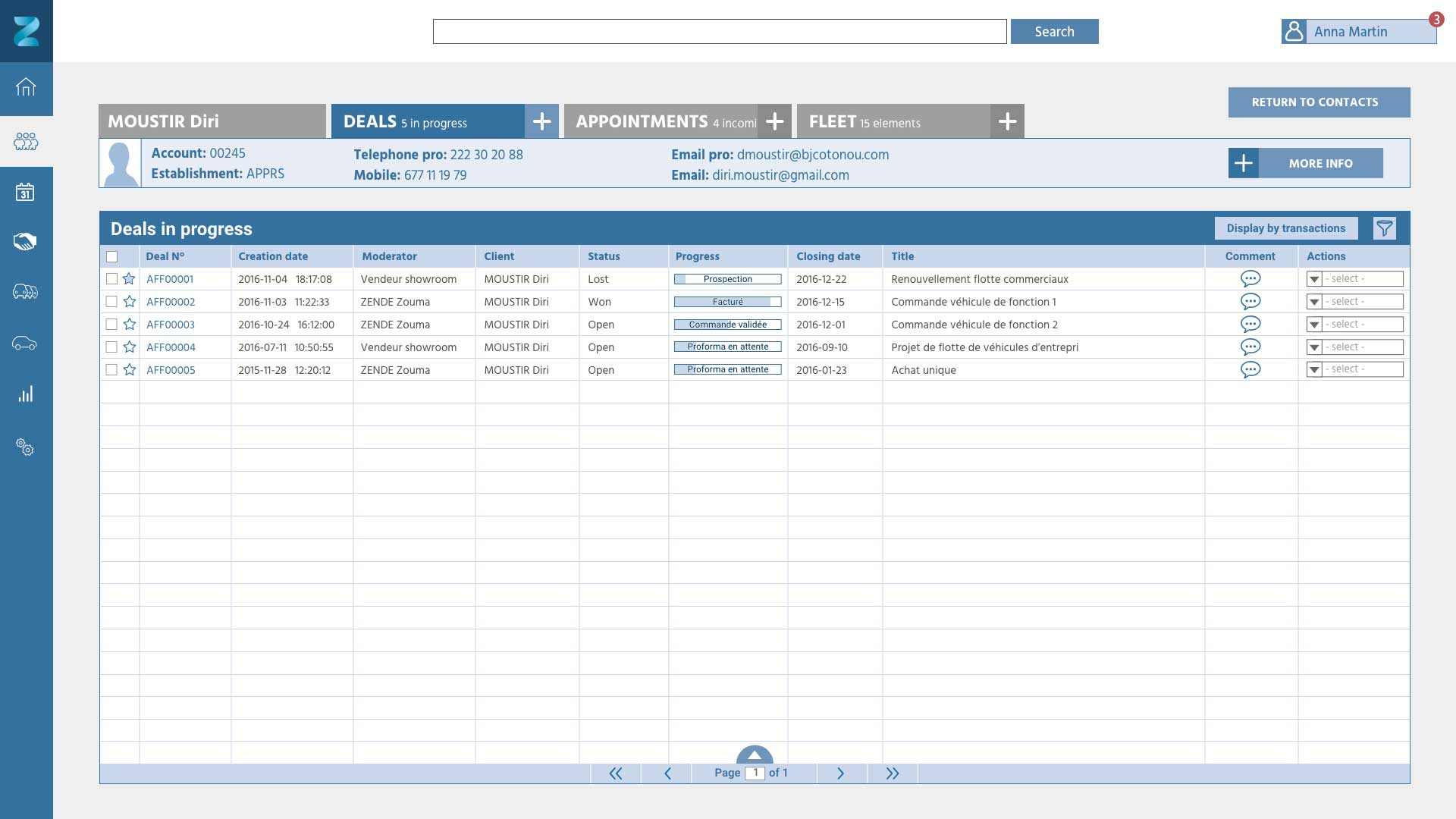Viewport: 1456px width, 819px height.
Task: Click email dmoustir@bjcotonou.com
Action: 813,155
